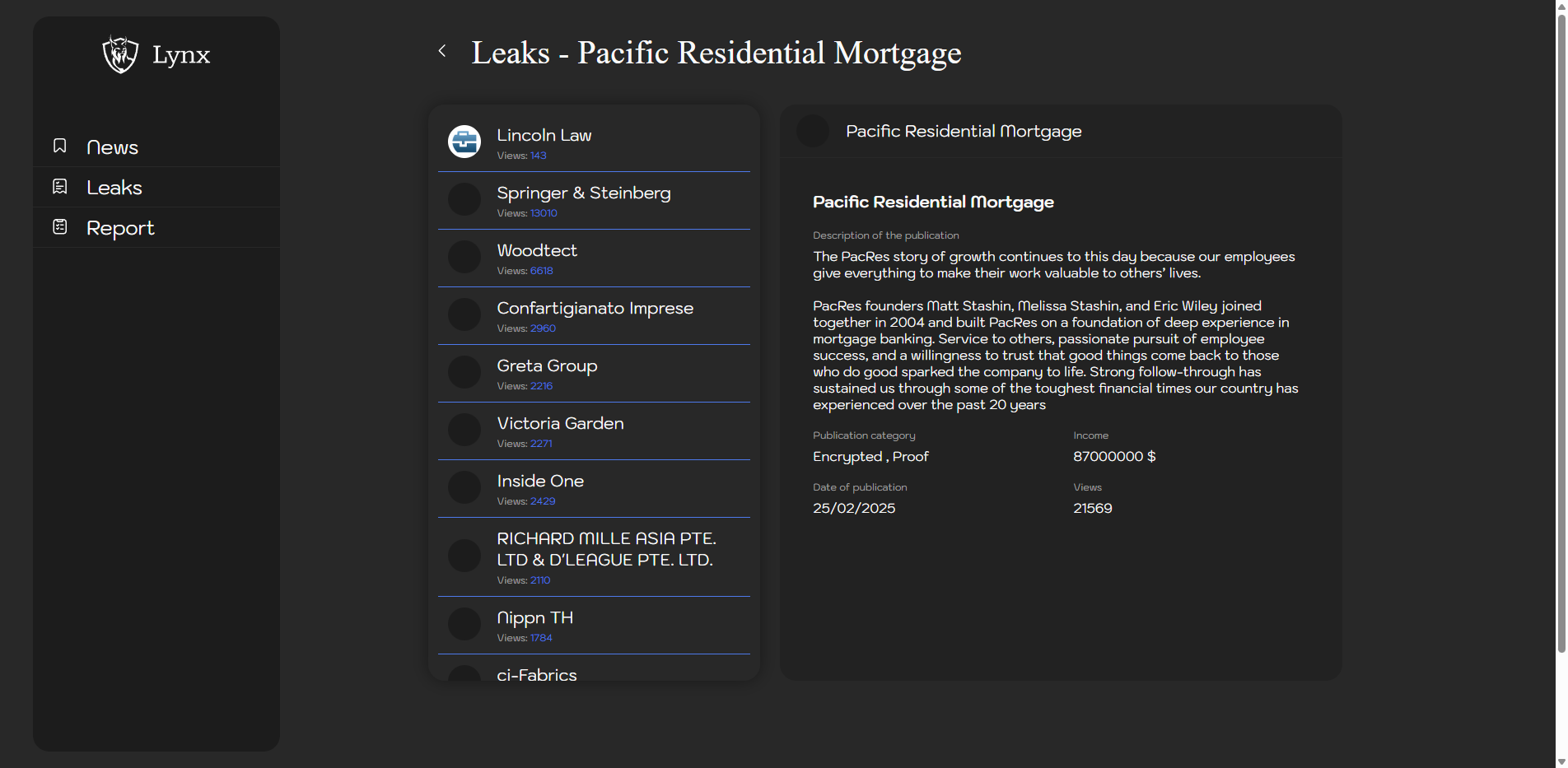
Task: Click the News bookmark icon
Action: pos(60,146)
